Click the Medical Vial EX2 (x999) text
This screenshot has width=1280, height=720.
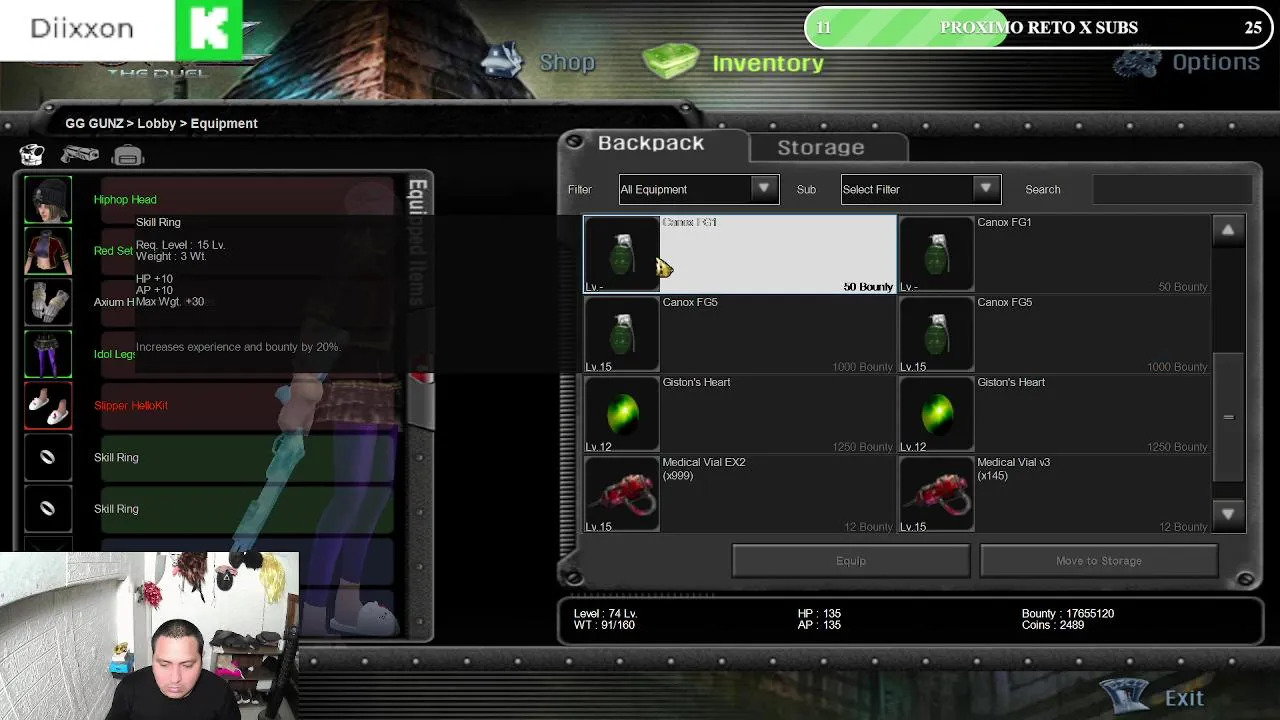point(704,469)
